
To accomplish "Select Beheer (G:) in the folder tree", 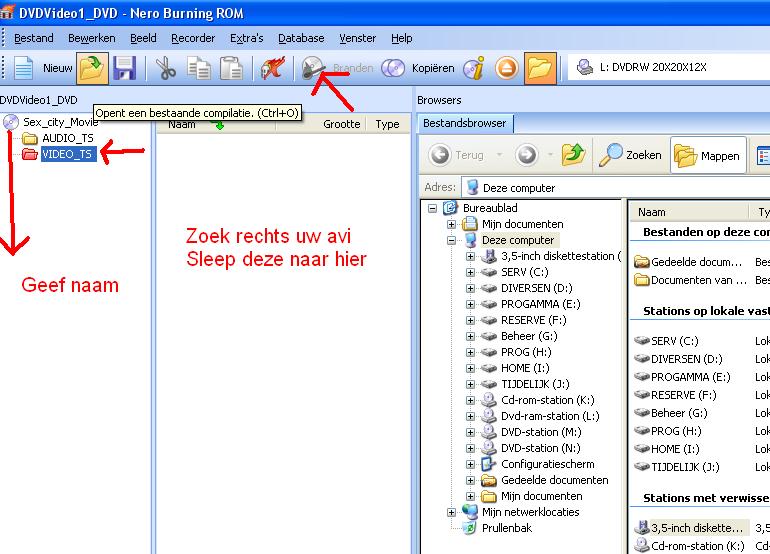I will [529, 336].
